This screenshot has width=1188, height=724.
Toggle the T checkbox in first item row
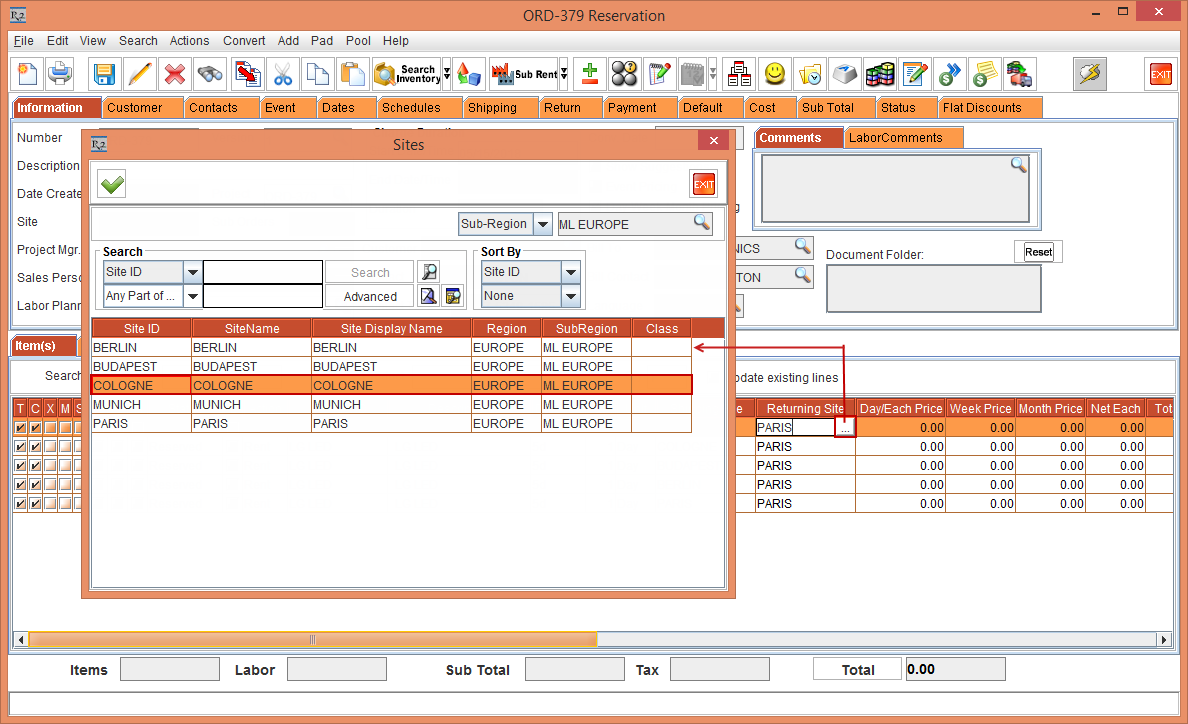[x=20, y=428]
